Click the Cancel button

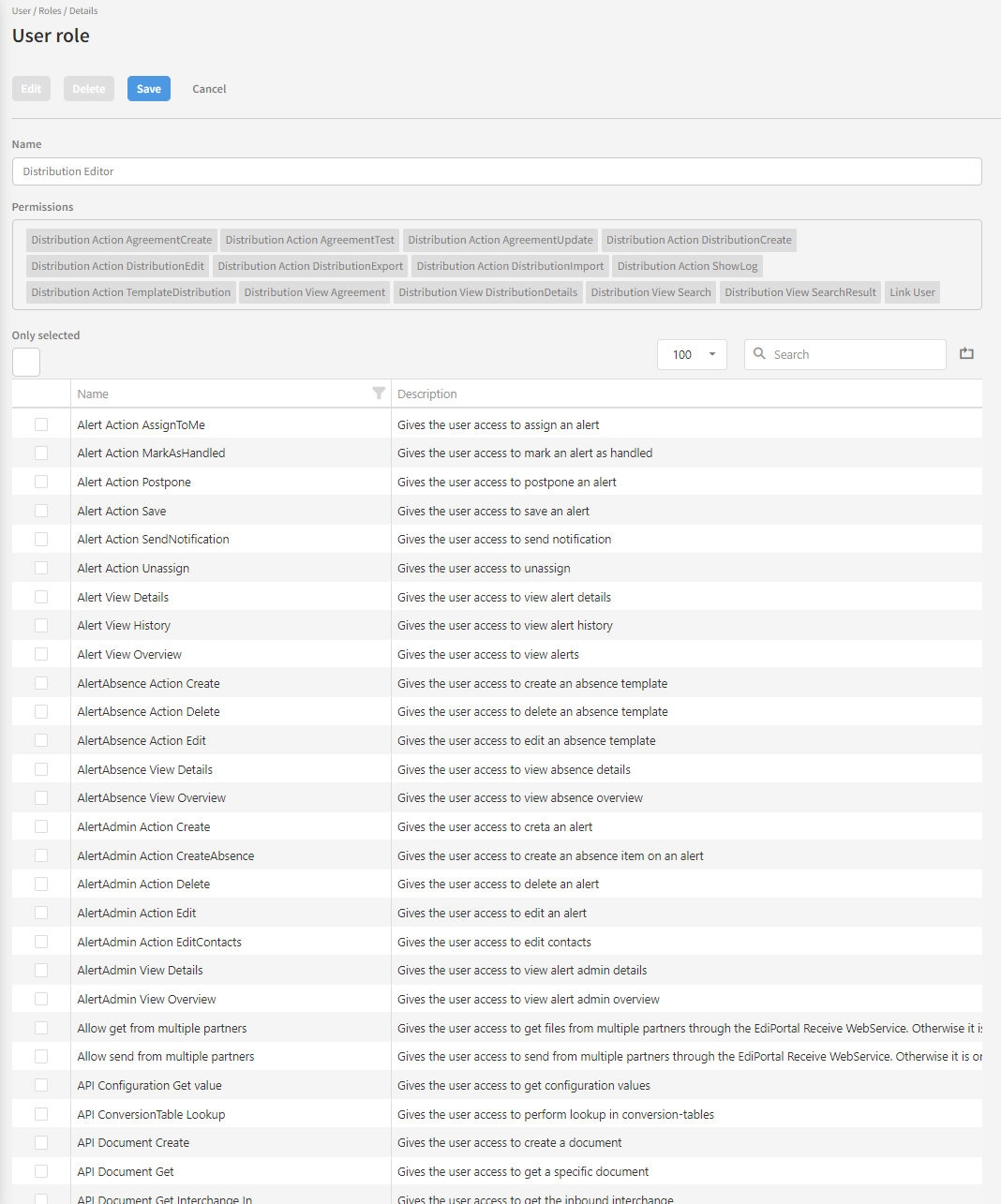[209, 89]
